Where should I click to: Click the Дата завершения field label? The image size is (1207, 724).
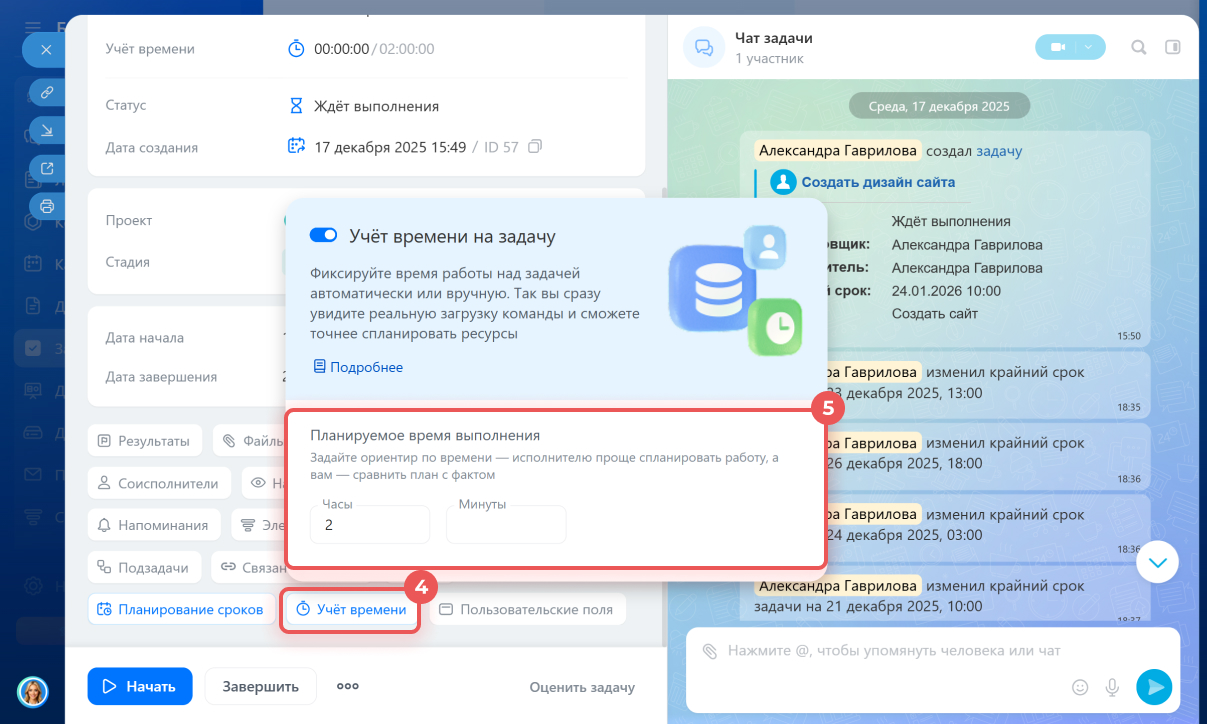161,377
